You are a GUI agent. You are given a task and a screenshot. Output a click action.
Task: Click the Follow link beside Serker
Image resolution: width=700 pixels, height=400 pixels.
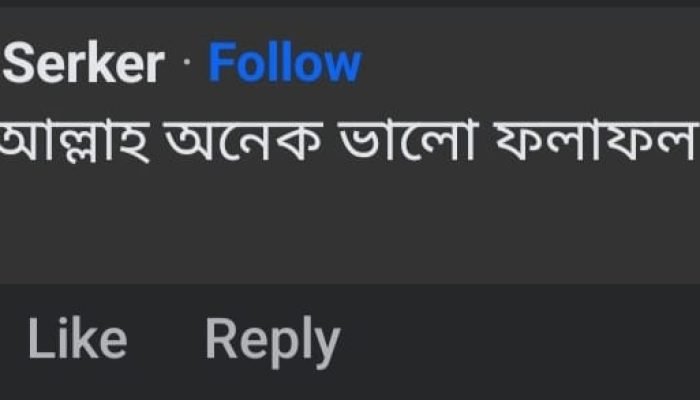(284, 65)
